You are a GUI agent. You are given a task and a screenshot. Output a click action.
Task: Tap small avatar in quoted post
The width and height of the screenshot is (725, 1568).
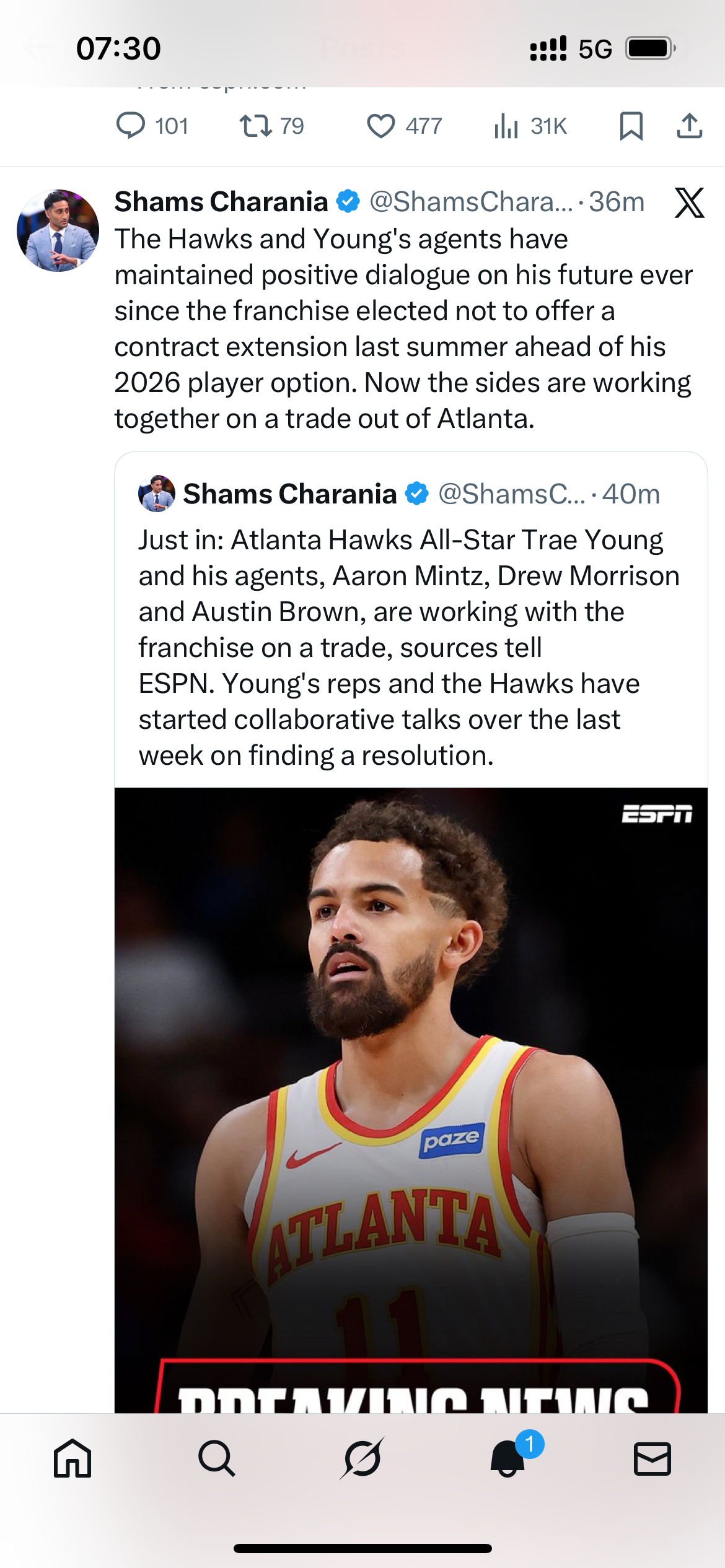pyautogui.click(x=156, y=494)
